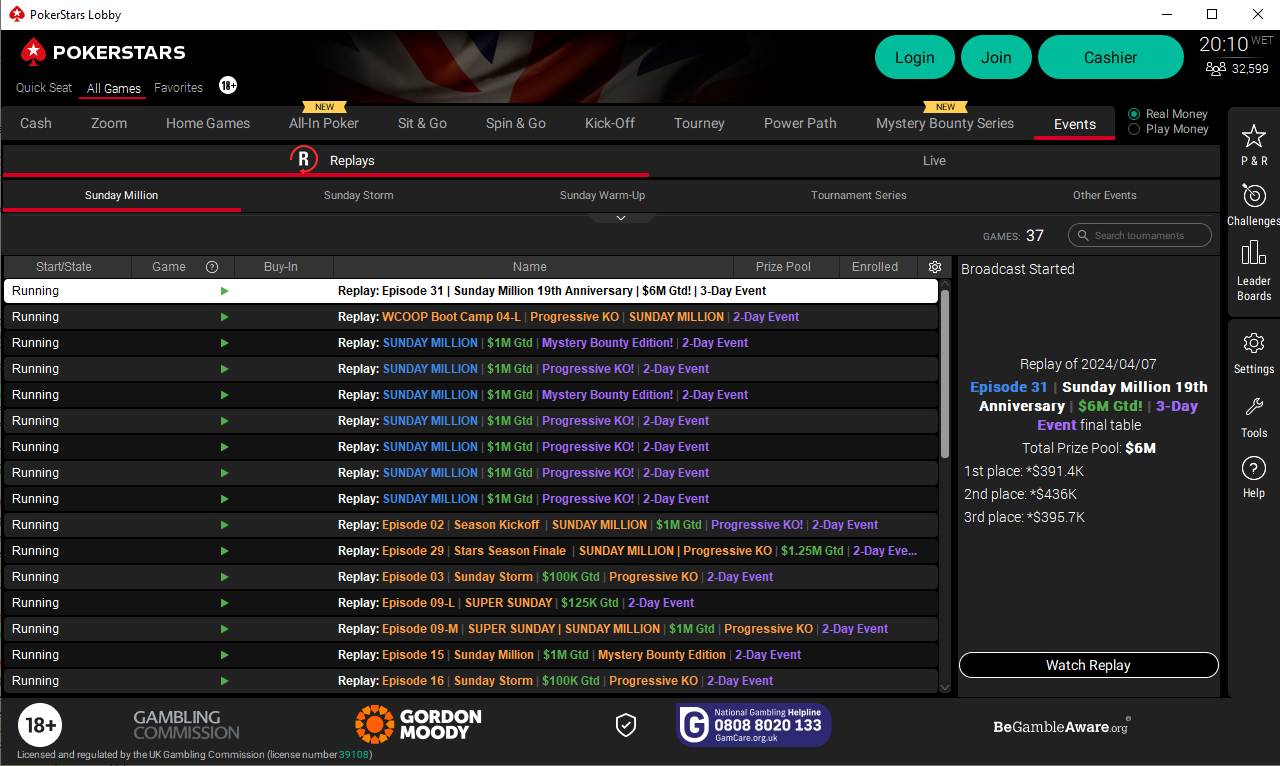This screenshot has height=766, width=1280.
Task: Click the Login button
Action: 915,57
